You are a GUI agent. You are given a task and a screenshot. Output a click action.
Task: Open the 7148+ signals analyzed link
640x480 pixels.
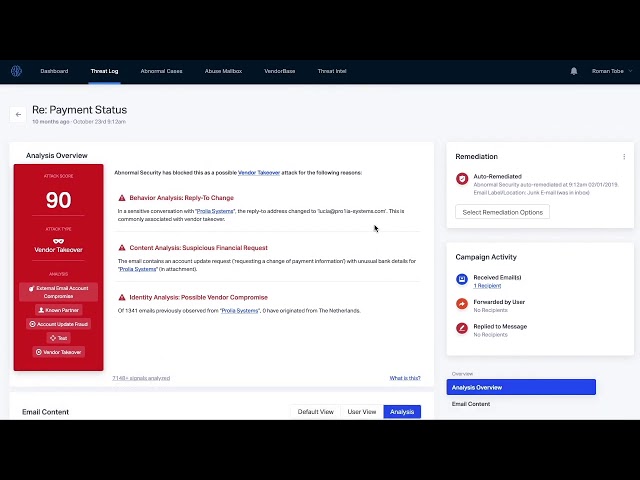(141, 378)
